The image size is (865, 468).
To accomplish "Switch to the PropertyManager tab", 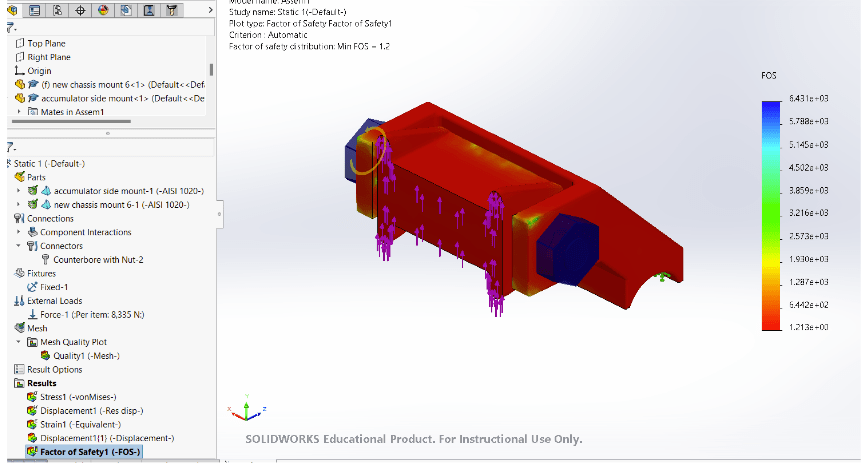I will coord(36,11).
